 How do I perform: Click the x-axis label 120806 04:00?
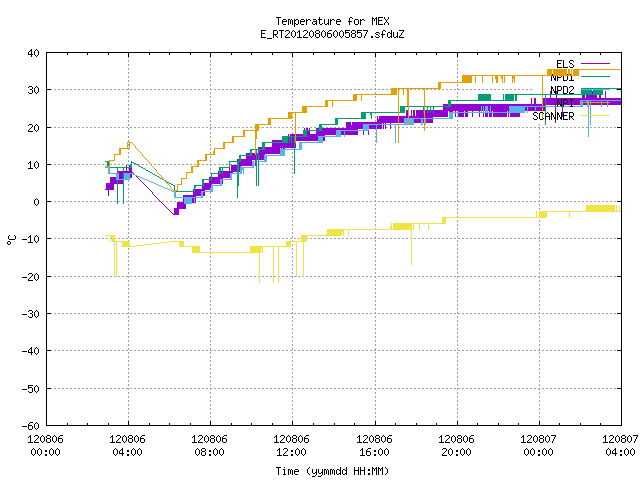click(127, 446)
